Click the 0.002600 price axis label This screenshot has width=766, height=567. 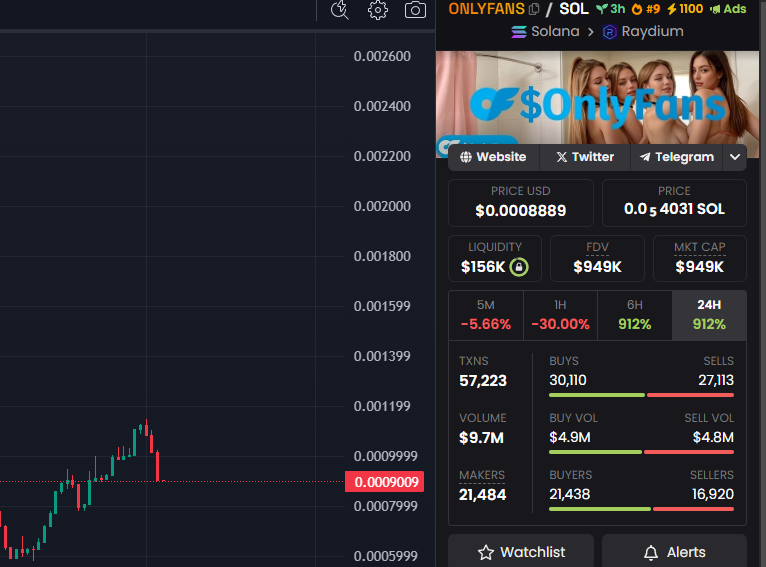[382, 56]
